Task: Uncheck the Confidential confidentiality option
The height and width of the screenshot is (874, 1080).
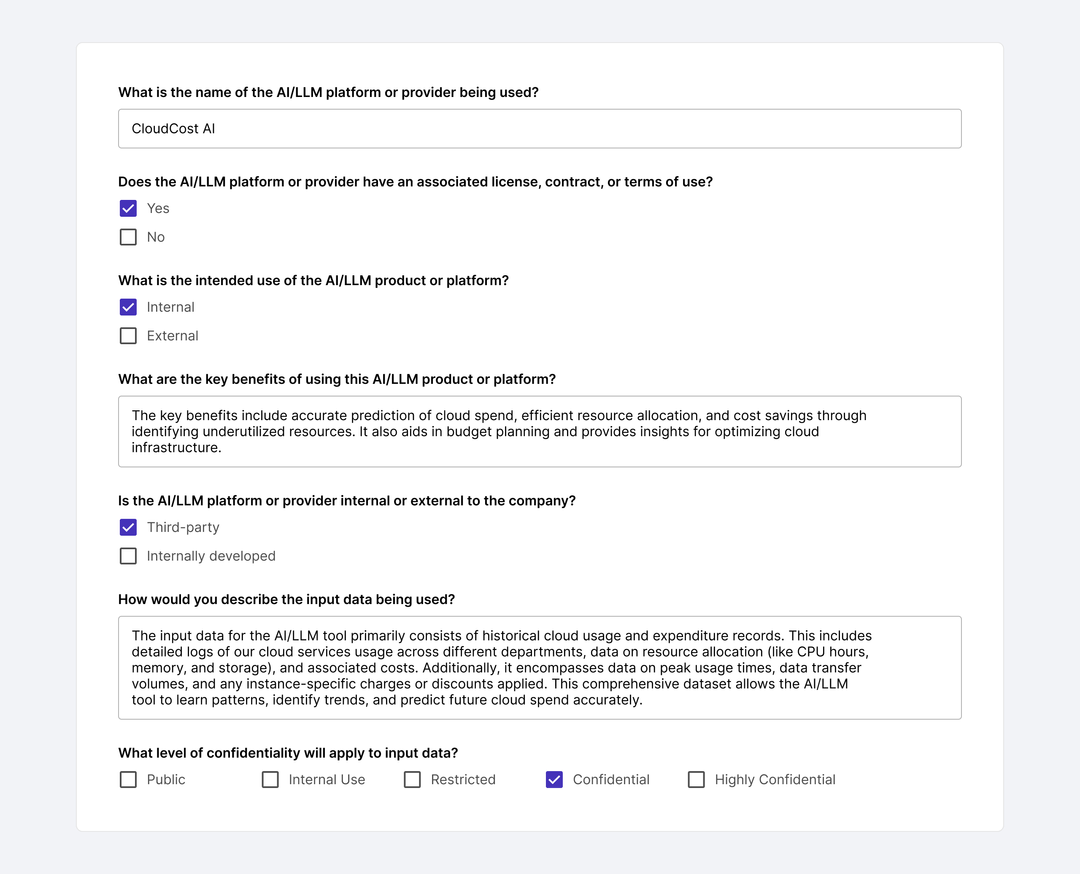Action: coord(554,779)
